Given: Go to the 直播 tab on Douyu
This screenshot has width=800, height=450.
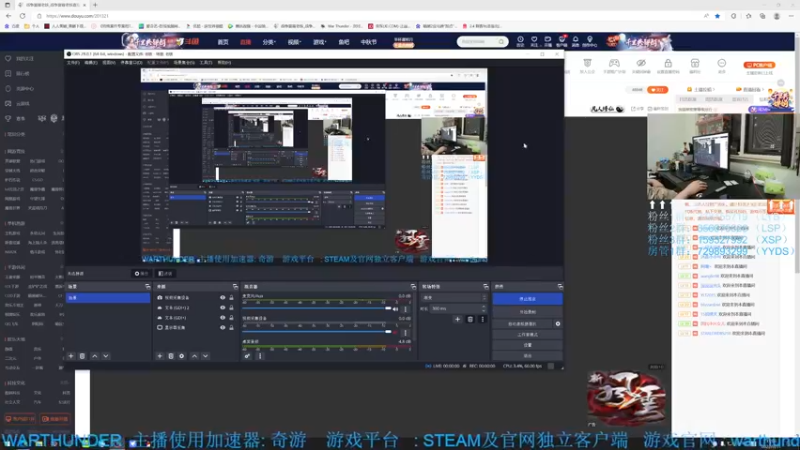Looking at the screenshot, I should click(x=245, y=42).
